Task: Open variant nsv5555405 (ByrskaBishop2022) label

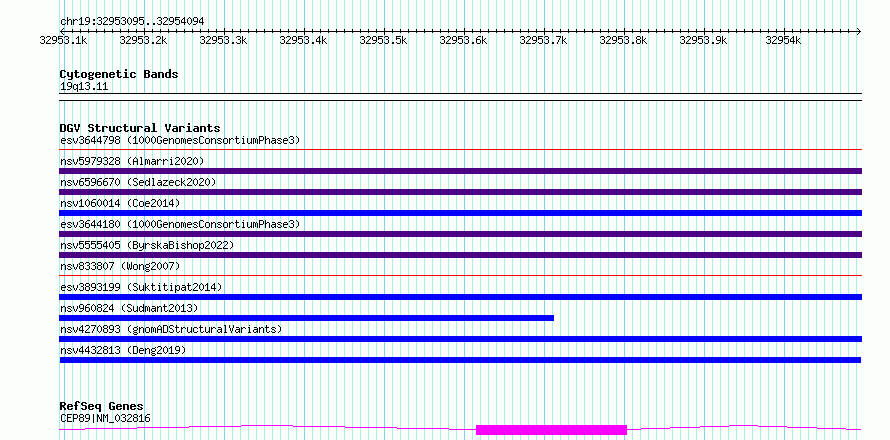Action: pyautogui.click(x=147, y=245)
